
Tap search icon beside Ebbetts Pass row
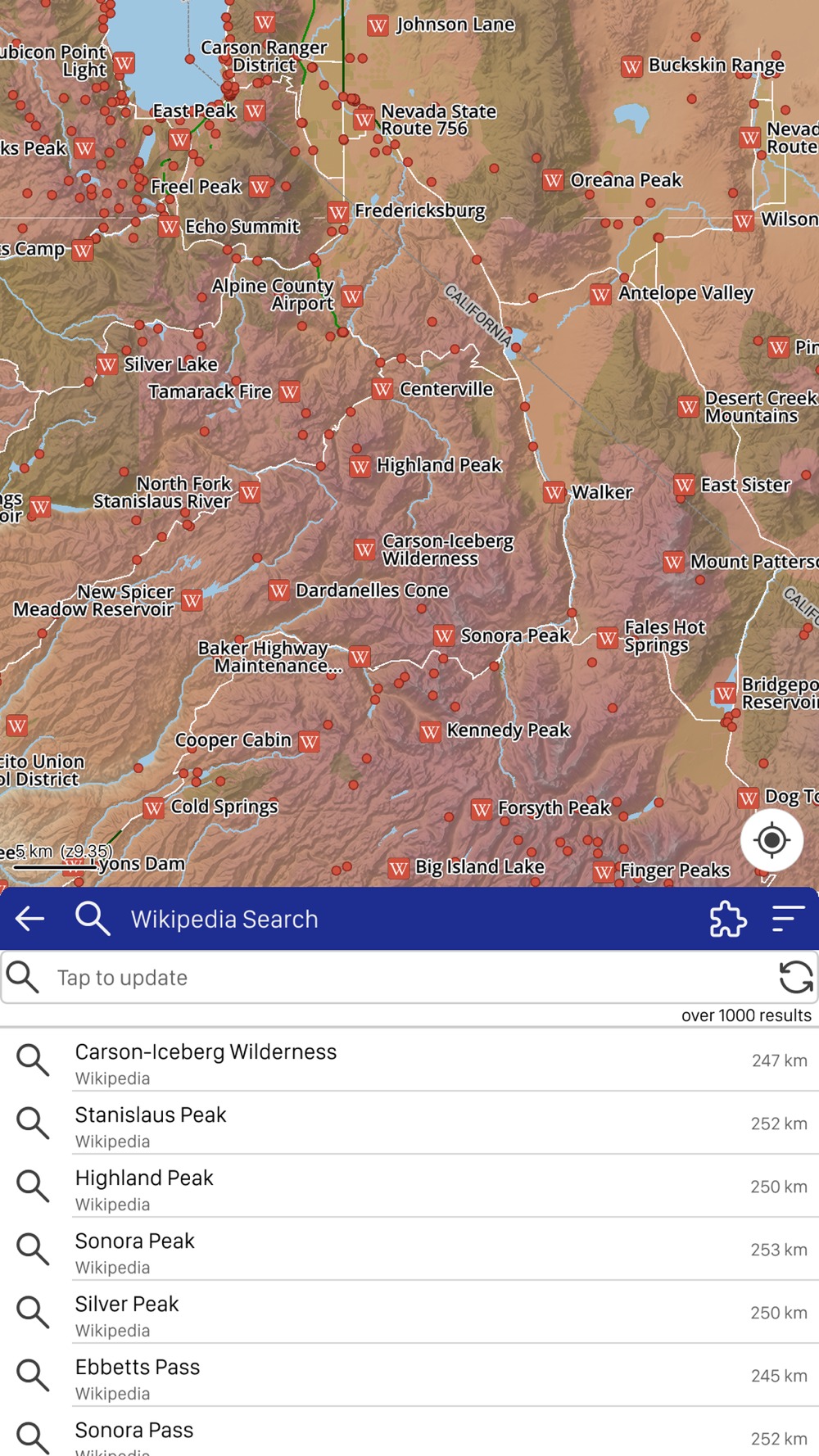[x=33, y=1375]
